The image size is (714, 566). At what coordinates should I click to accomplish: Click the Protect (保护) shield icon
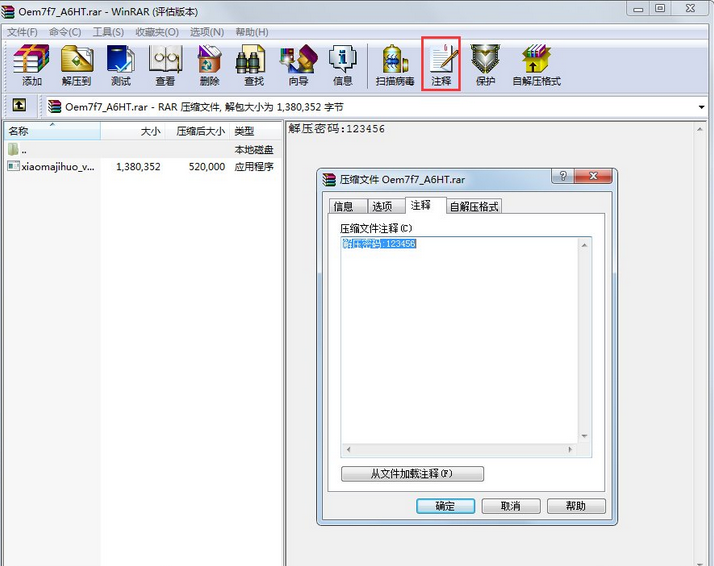pyautogui.click(x=485, y=65)
